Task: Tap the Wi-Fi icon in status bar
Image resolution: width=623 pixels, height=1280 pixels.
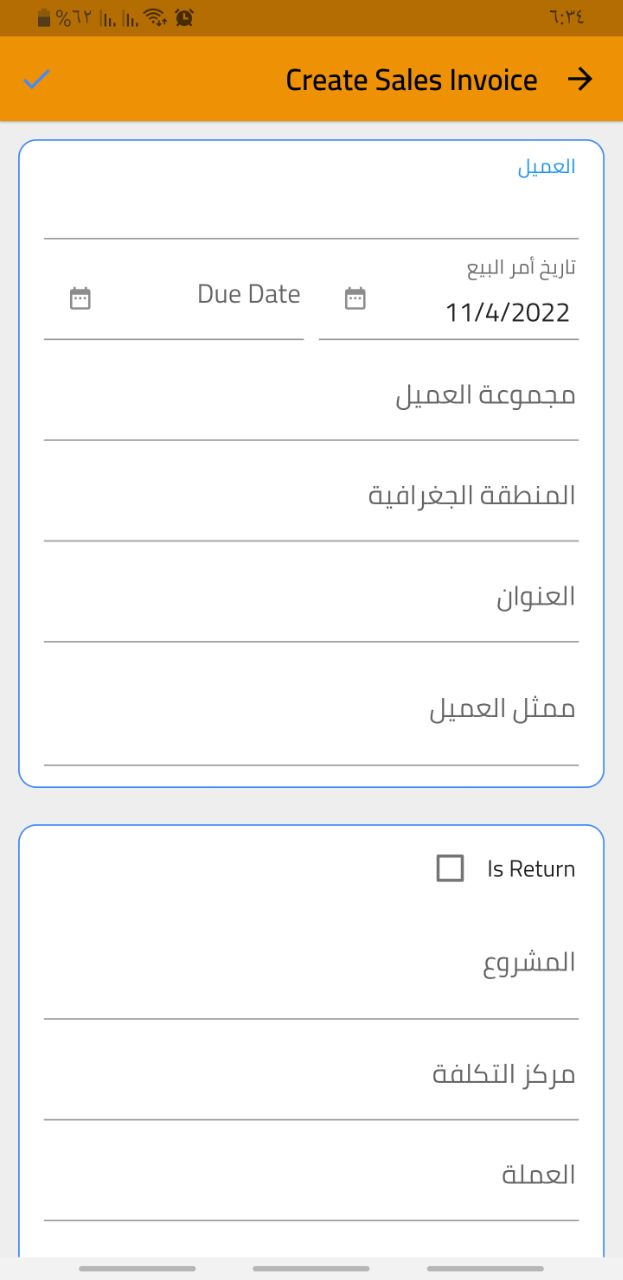Action: point(154,17)
